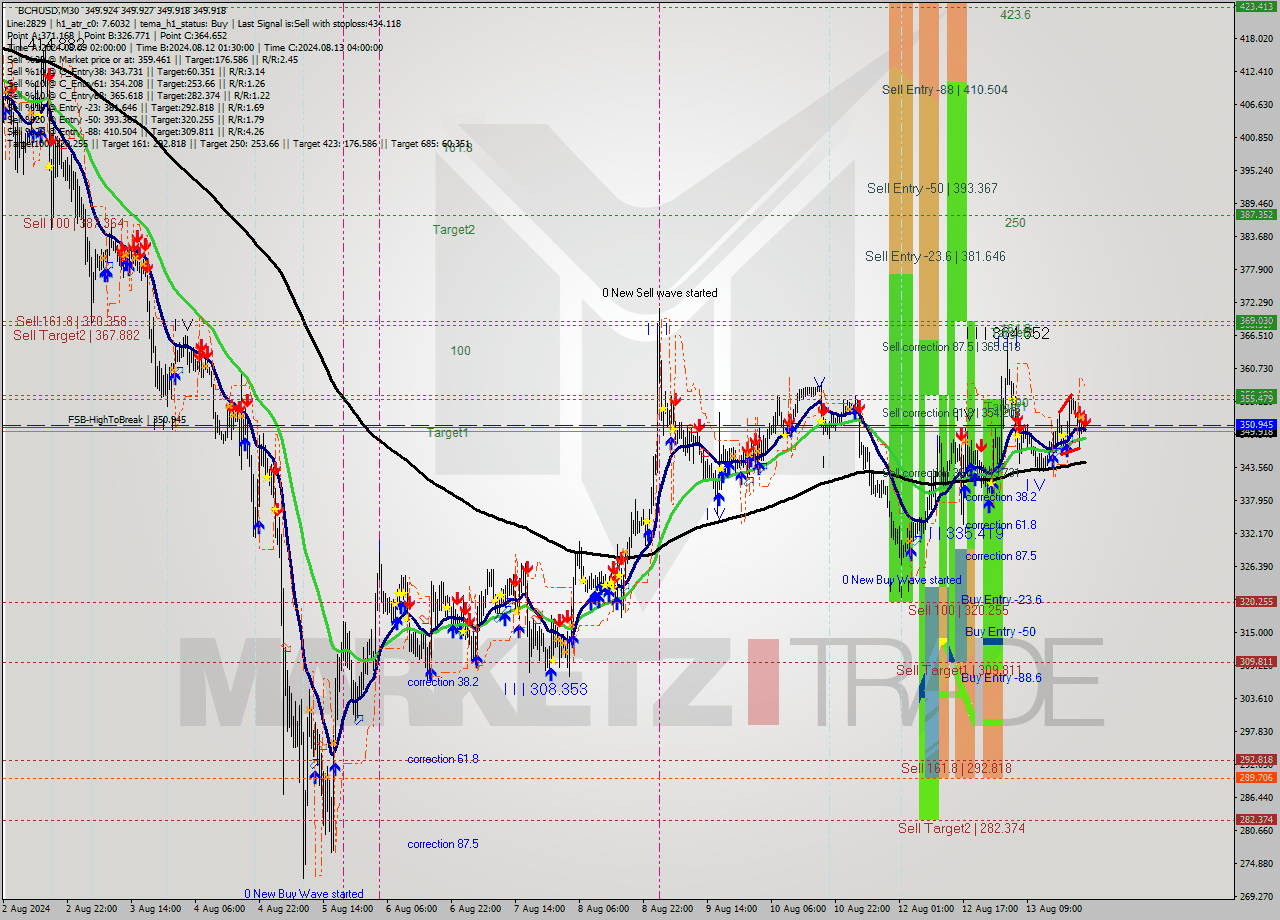Click the 'Sell 100 | 320.255' label
Viewport: 1280px width, 920px height.
(x=958, y=610)
